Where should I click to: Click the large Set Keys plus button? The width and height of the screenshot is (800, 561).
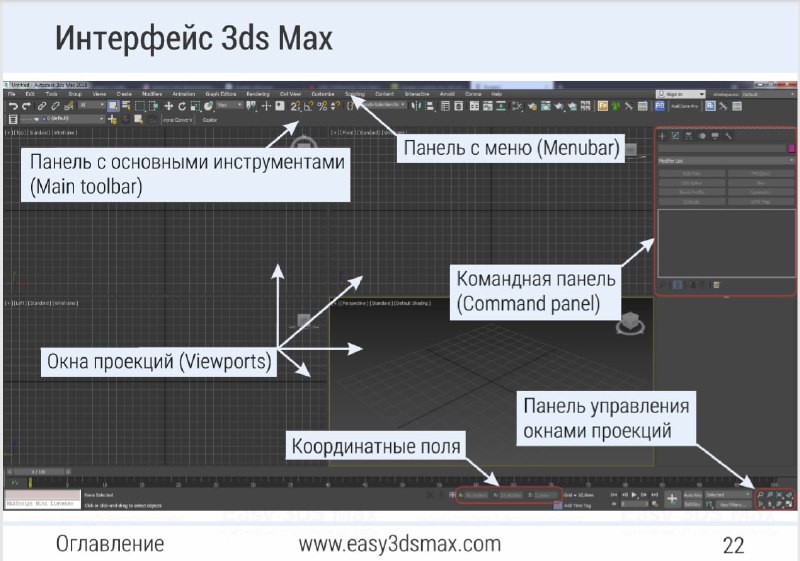[672, 499]
